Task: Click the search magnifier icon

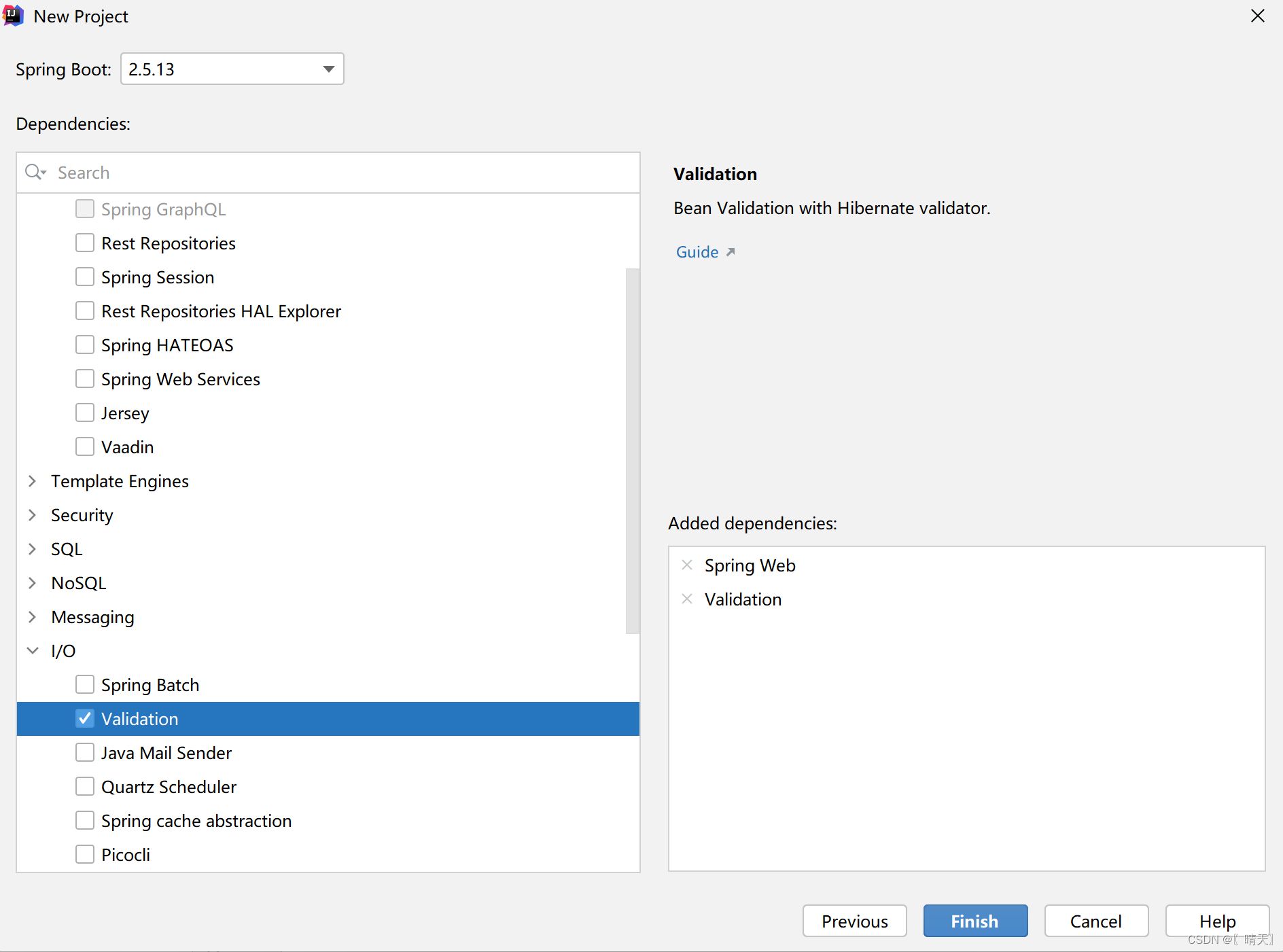Action: click(35, 173)
